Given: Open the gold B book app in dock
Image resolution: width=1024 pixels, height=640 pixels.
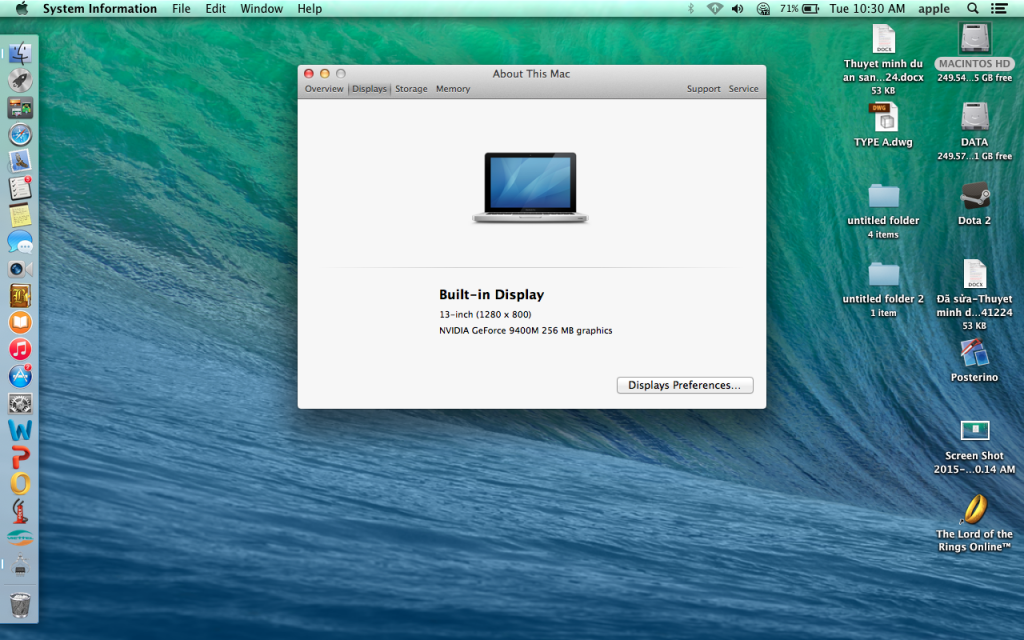Looking at the screenshot, I should point(20,296).
